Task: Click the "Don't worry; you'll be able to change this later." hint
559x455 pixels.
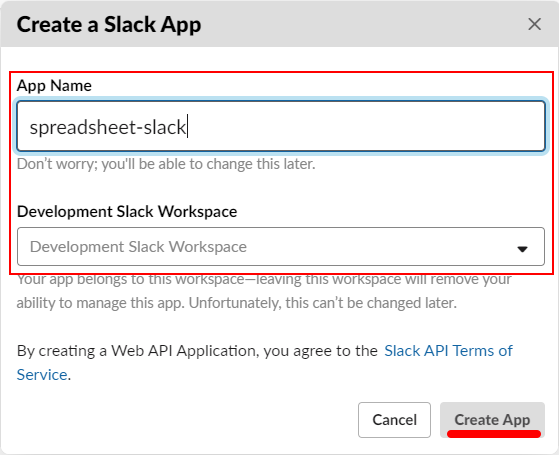Action: click(166, 164)
